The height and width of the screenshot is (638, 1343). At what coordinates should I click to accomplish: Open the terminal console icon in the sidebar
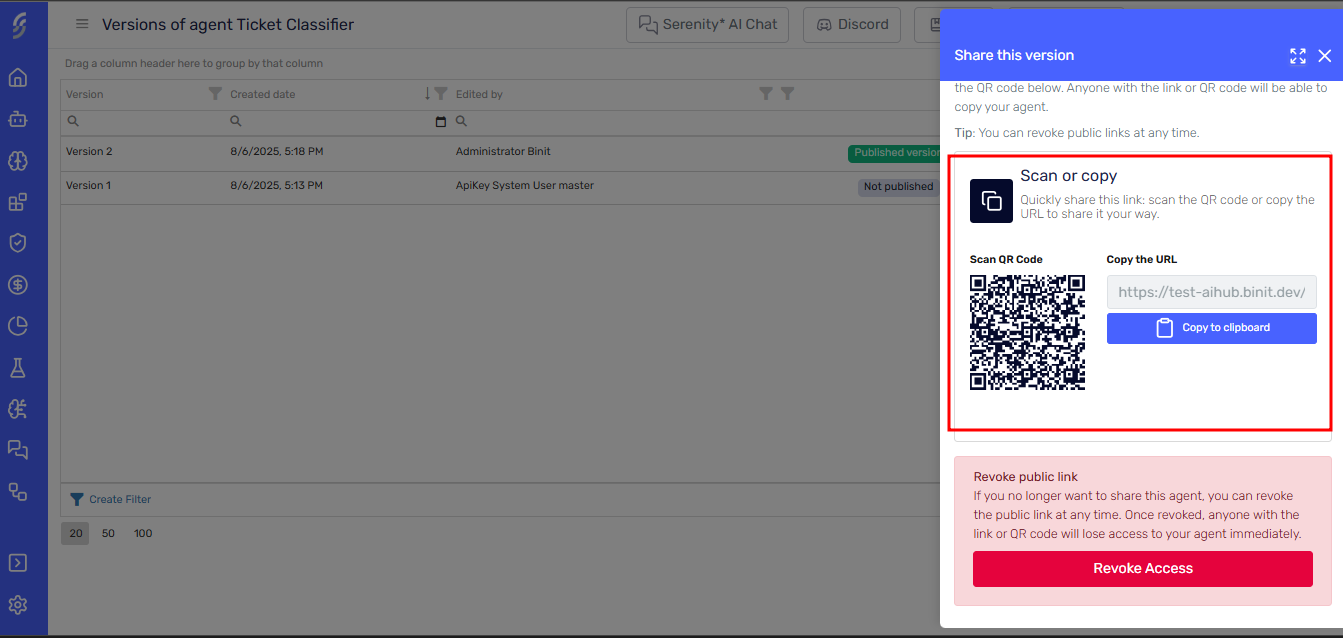18,563
